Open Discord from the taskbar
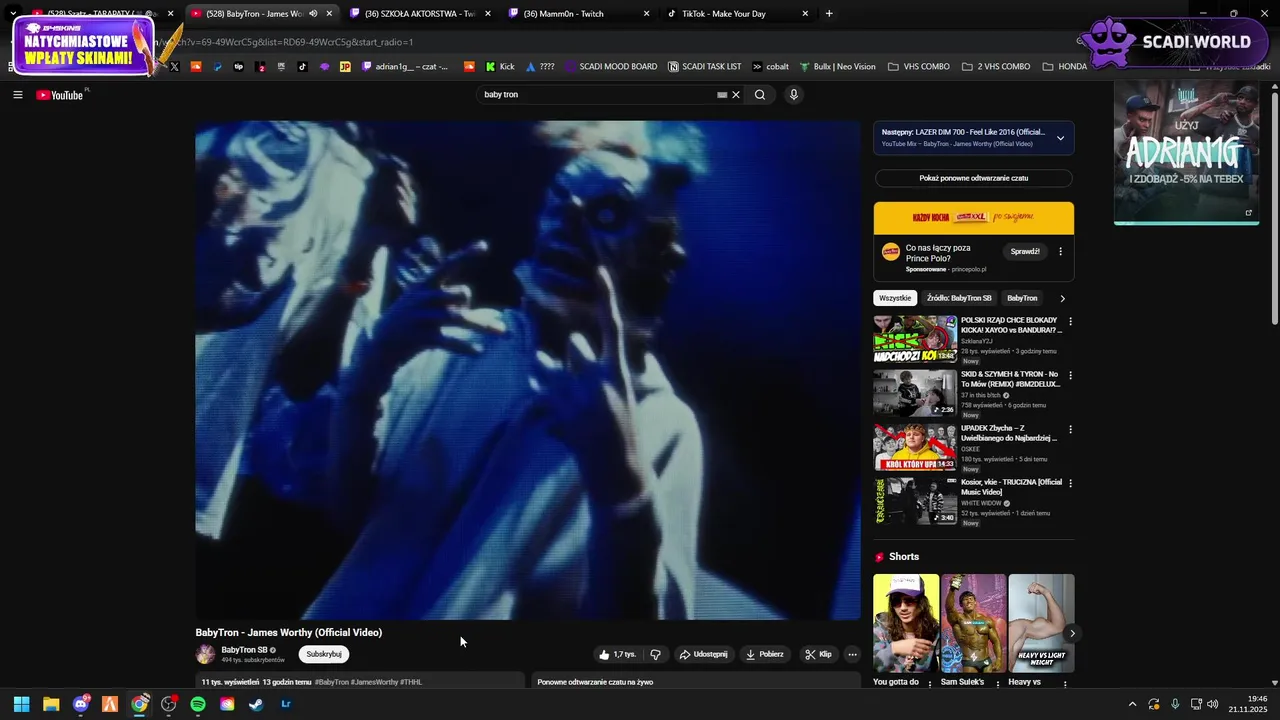This screenshot has width=1280, height=720. [x=81, y=704]
